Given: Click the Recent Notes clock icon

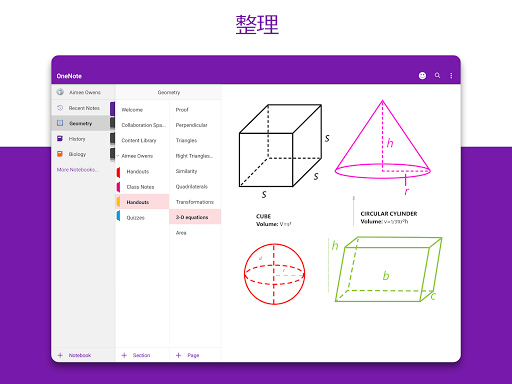Looking at the screenshot, I should tap(60, 108).
